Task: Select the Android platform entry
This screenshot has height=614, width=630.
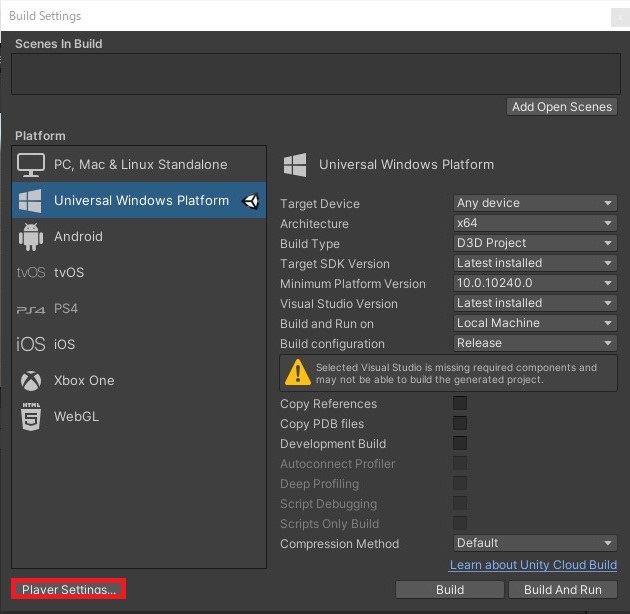Action: pyautogui.click(x=139, y=237)
